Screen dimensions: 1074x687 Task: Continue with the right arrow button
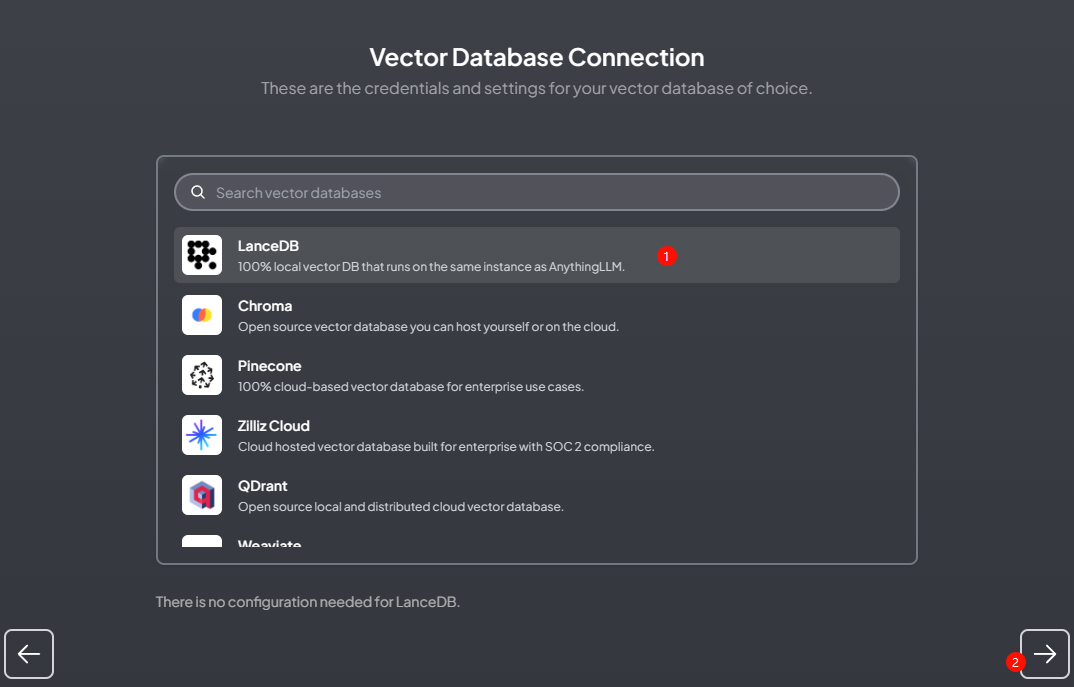(x=1045, y=654)
